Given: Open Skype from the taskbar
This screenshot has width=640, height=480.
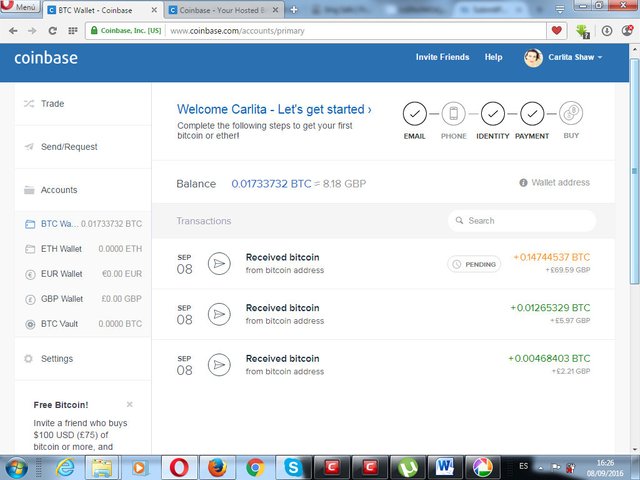Looking at the screenshot, I should [293, 468].
